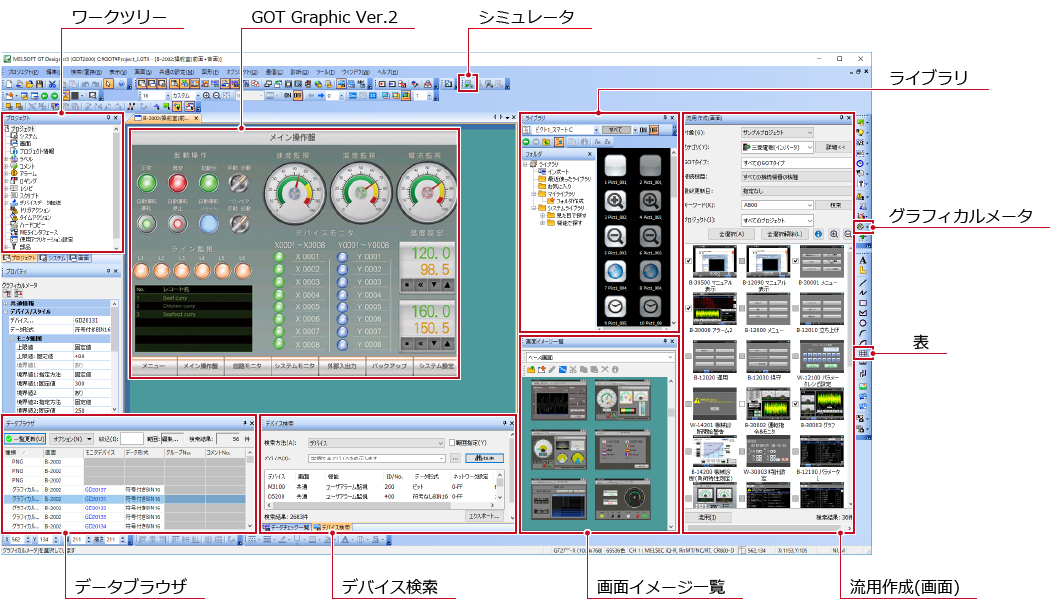Select the graphical meter tool on right toolbar
Image resolution: width=1050 pixels, height=610 pixels.
pos(862,226)
